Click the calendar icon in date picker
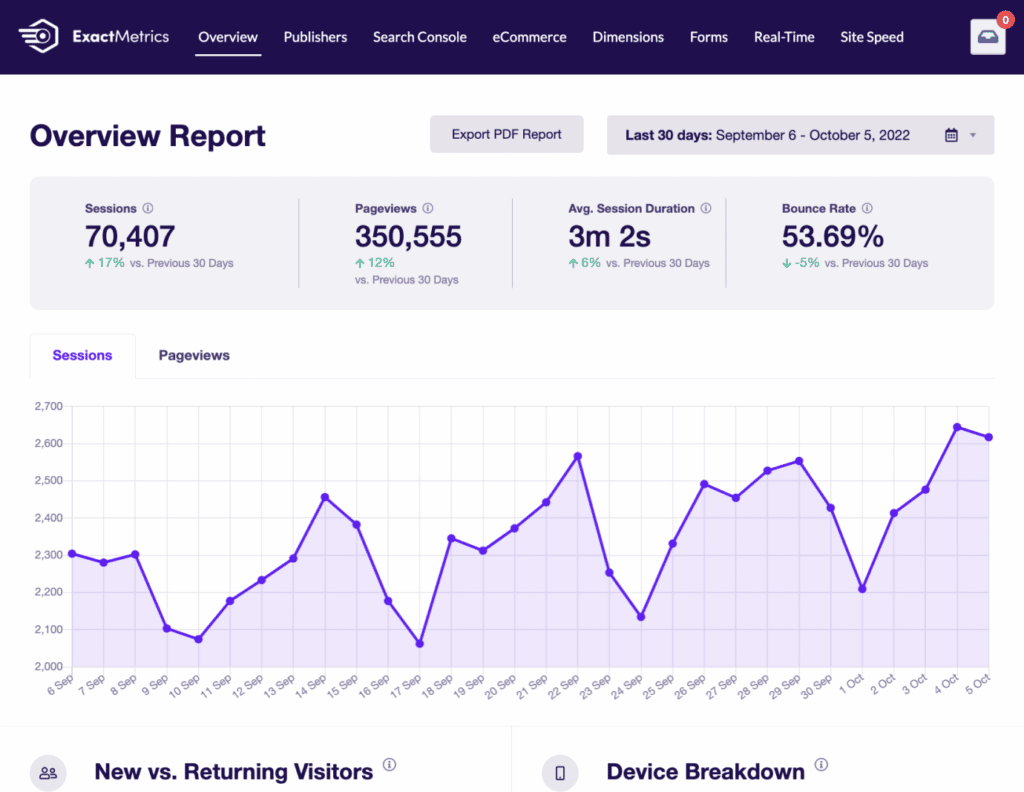This screenshot has height=792, width=1024. (x=951, y=135)
